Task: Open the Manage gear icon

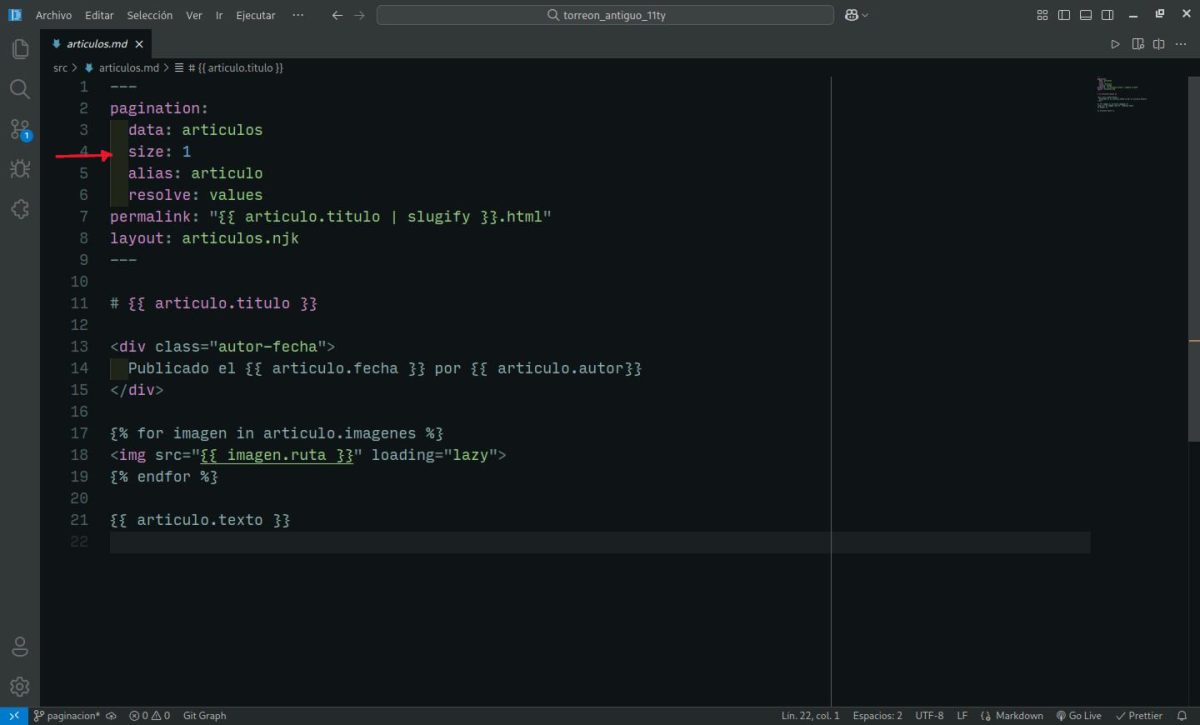Action: click(x=20, y=687)
